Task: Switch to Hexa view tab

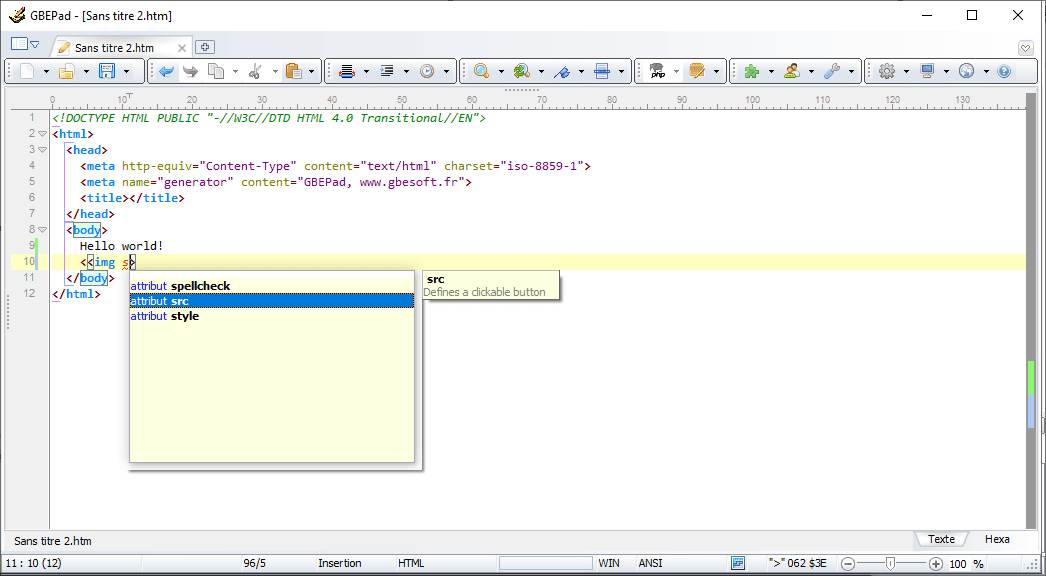Action: [x=997, y=539]
